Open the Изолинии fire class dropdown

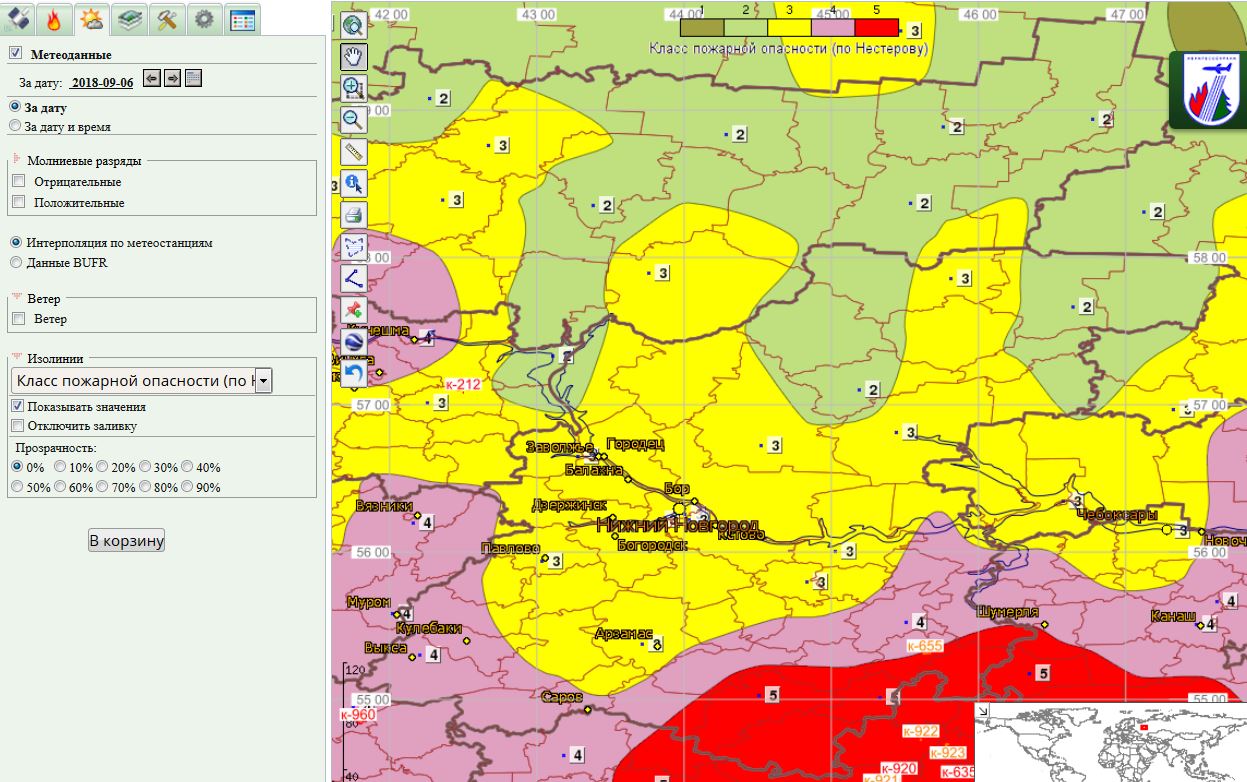click(x=141, y=381)
